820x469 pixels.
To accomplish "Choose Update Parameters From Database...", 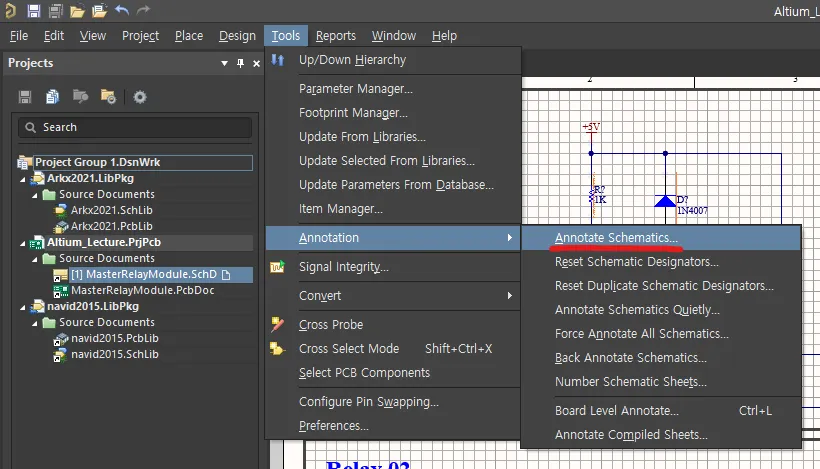I will coord(393,185).
